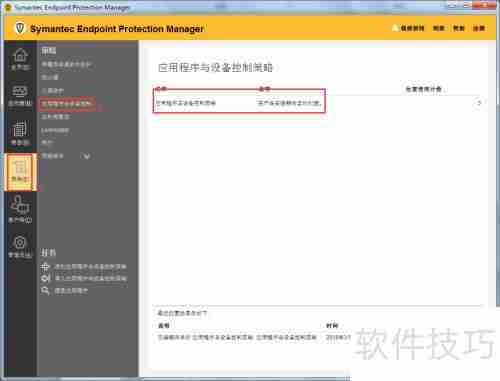500x381 pixels.
Task: Open the Clients sidebar icon
Action: (x=20, y=209)
